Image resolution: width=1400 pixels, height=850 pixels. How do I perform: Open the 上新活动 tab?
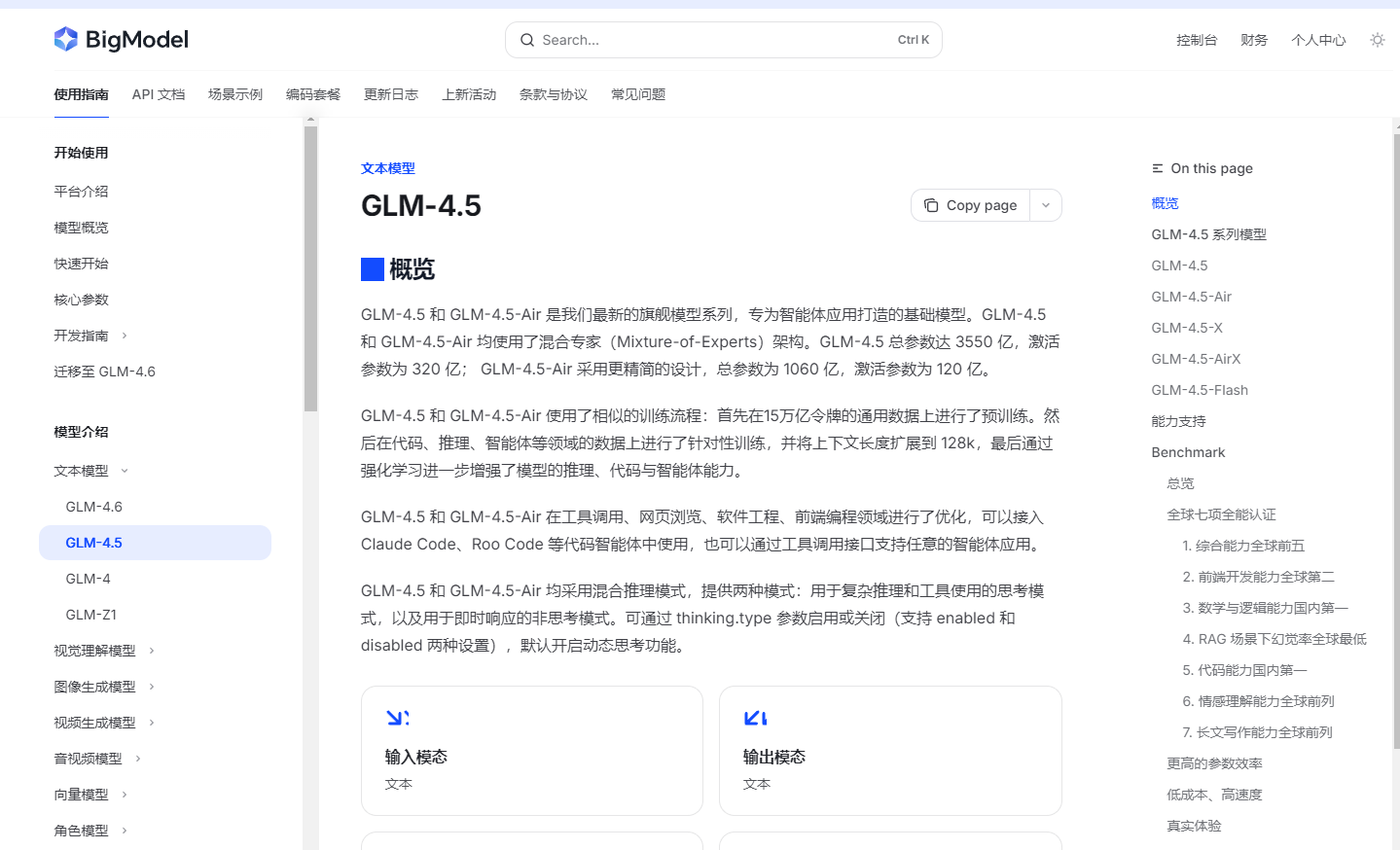469,94
